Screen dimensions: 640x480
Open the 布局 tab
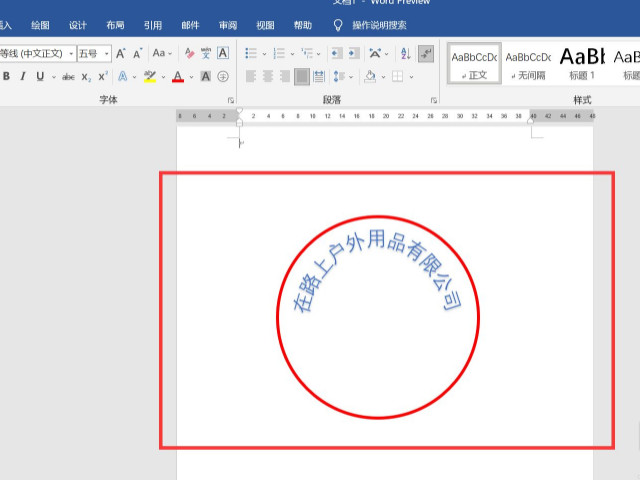(x=115, y=25)
